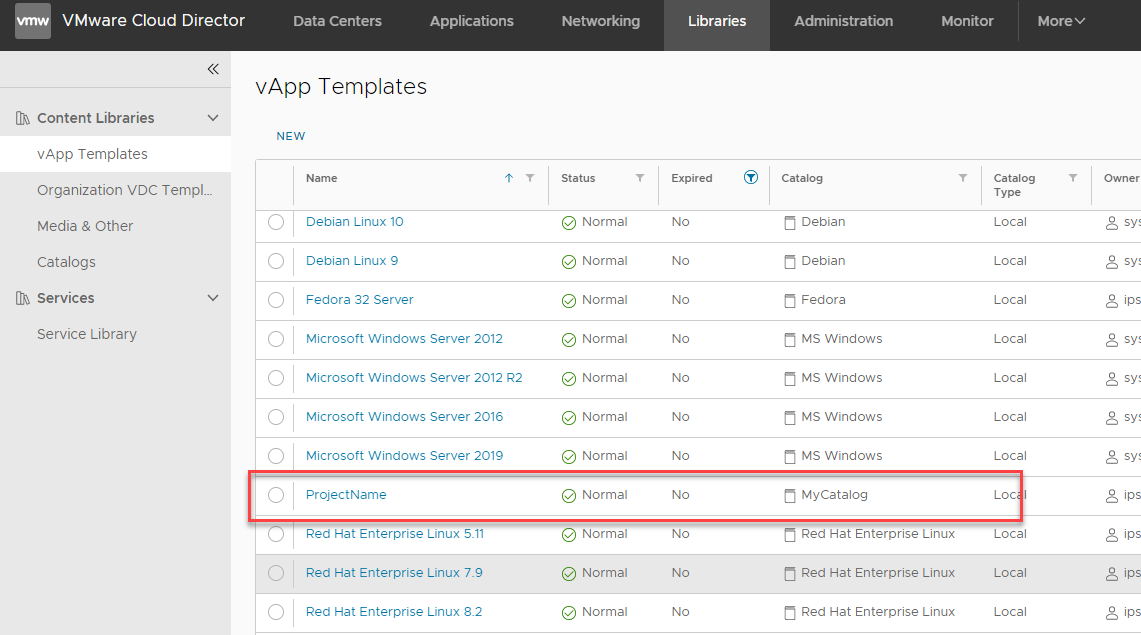
Task: Select the Debian Linux 10 radio button
Action: [x=276, y=222]
